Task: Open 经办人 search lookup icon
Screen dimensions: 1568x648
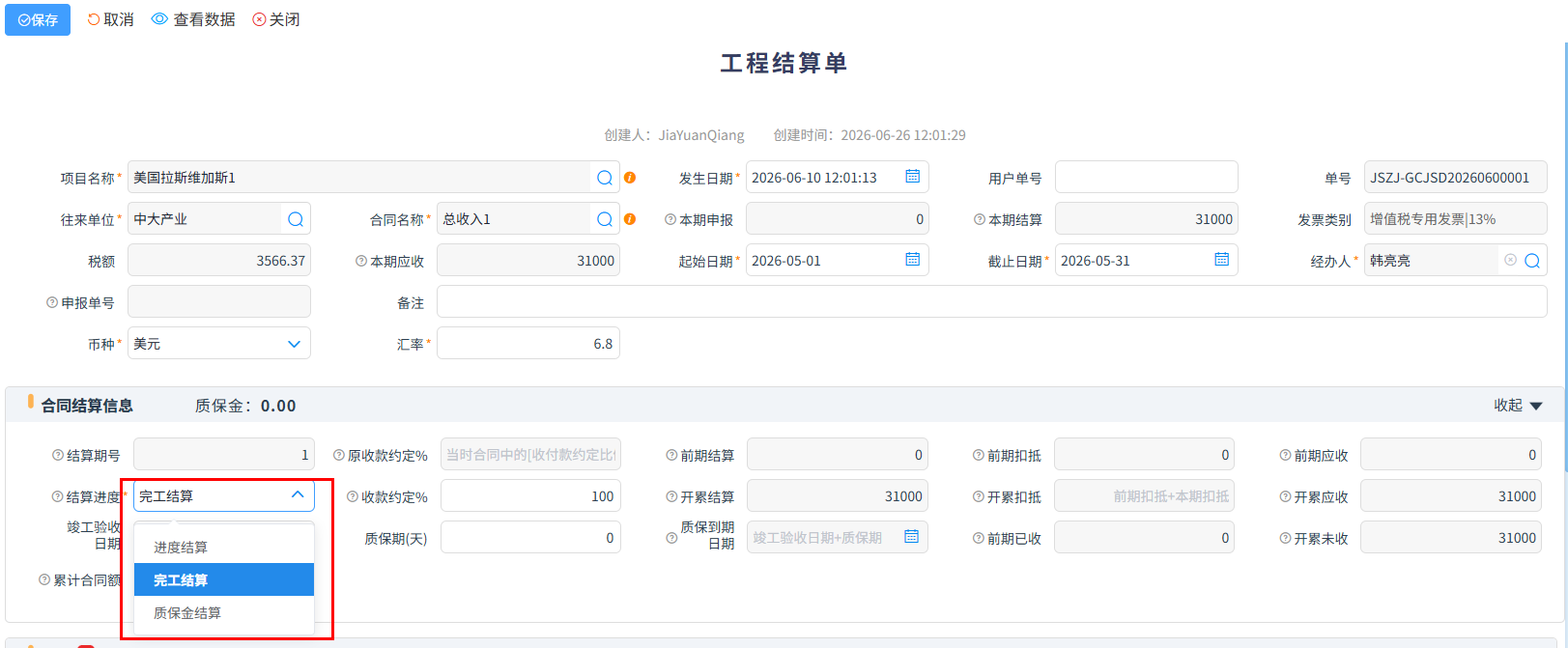Action: [x=1532, y=261]
